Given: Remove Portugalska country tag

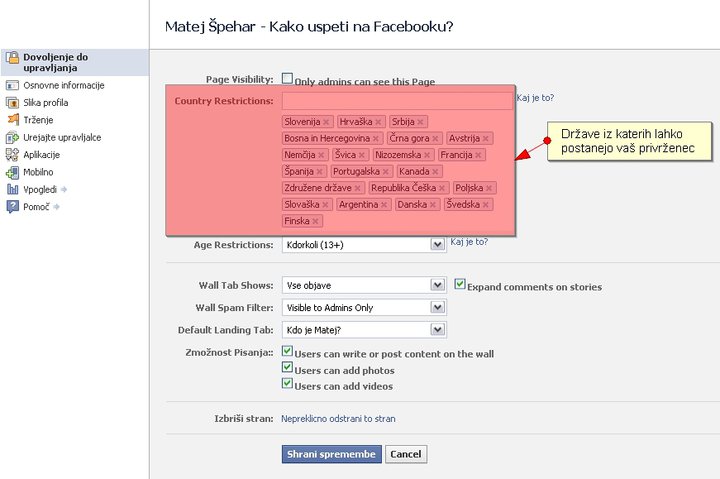Looking at the screenshot, I should 386,172.
